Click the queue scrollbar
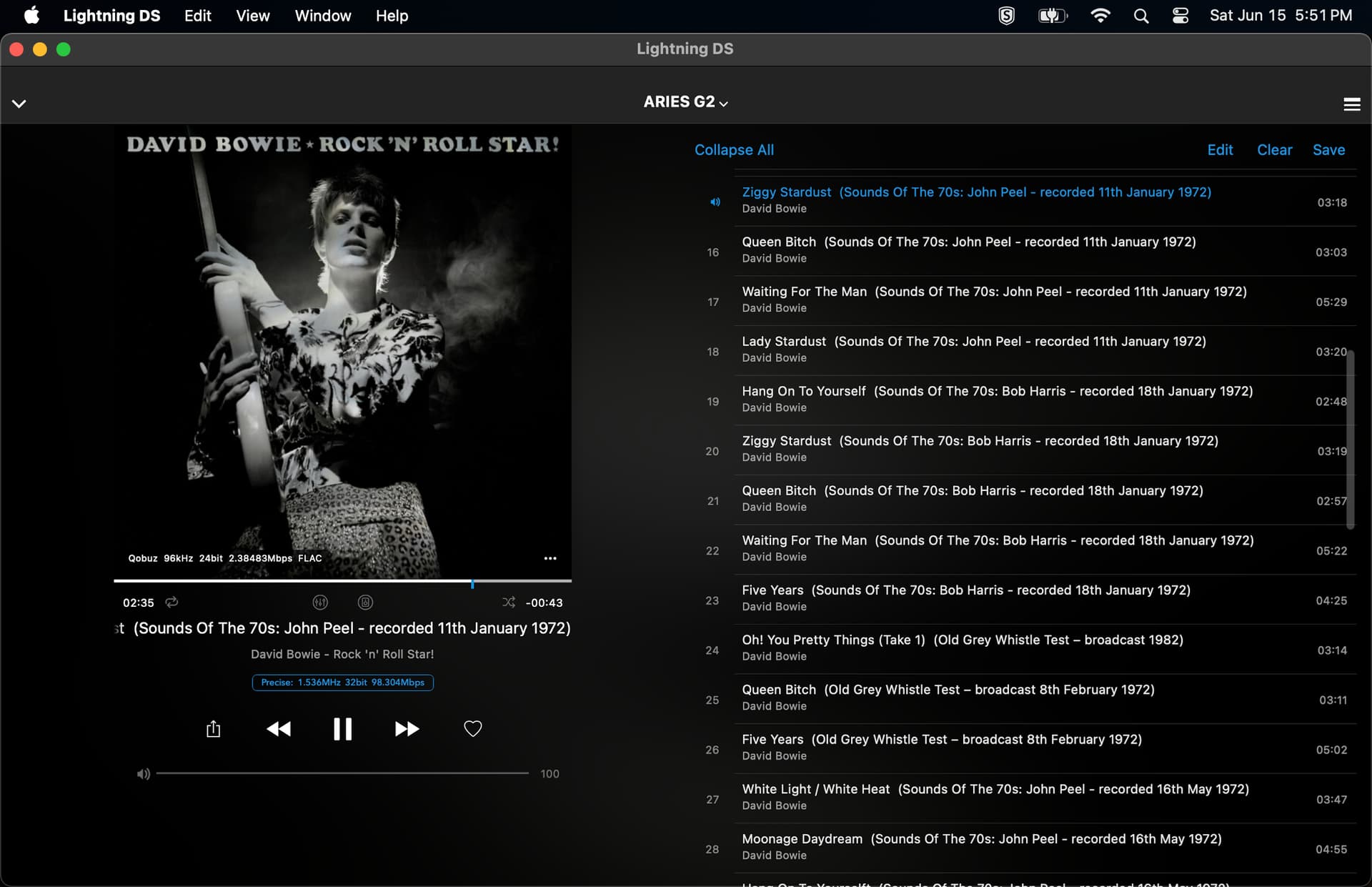 click(1350, 440)
